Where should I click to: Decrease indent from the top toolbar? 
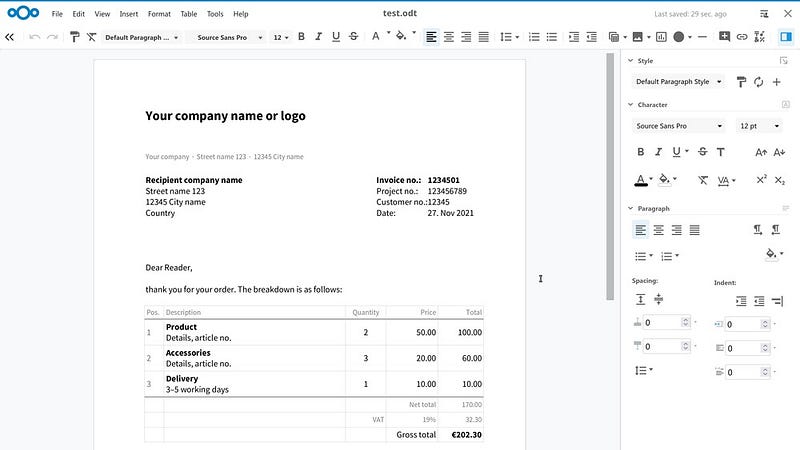(591, 37)
